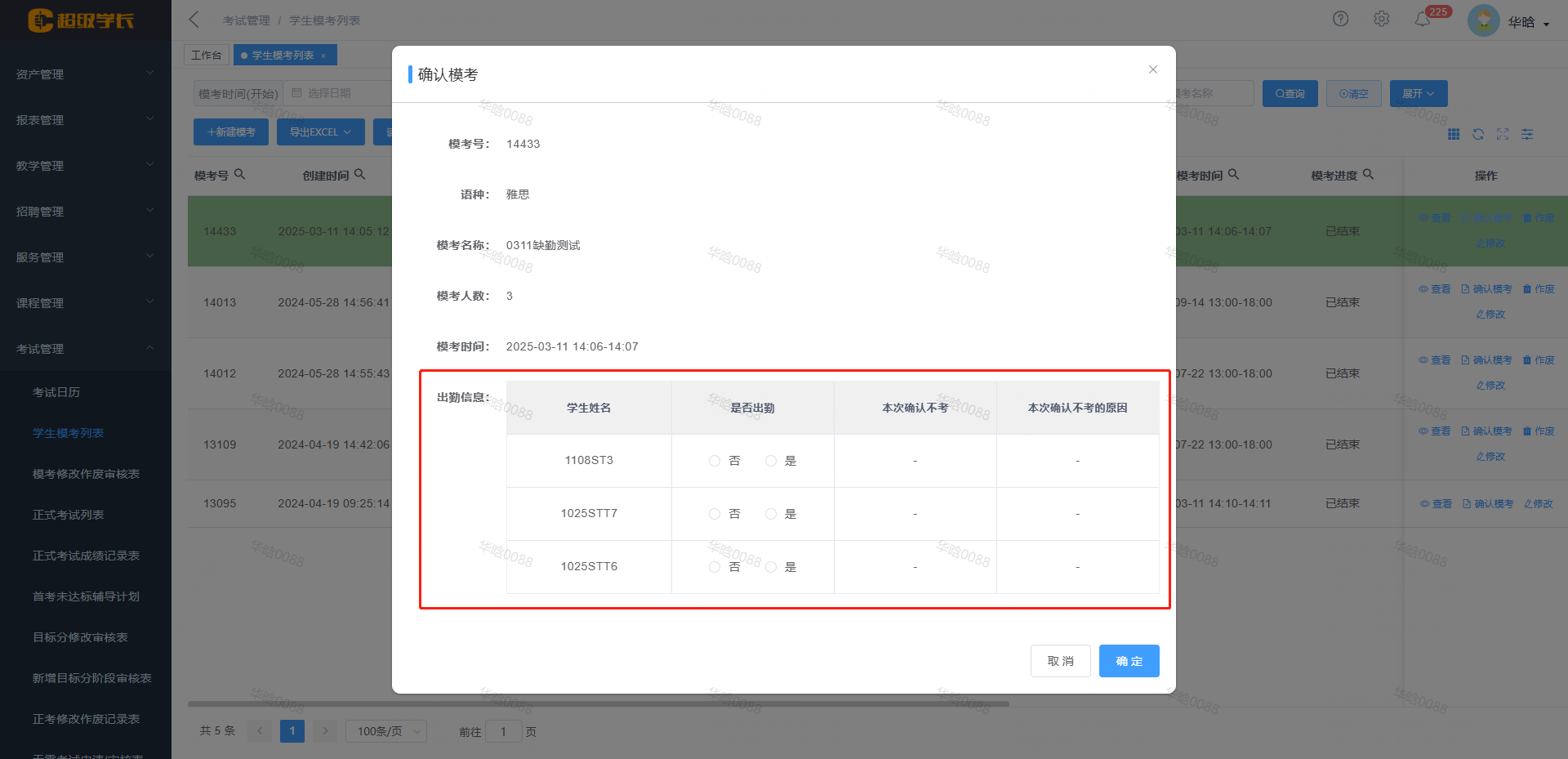This screenshot has width=1568, height=759.
Task: Click the 前往 page number input field
Action: pos(504,731)
